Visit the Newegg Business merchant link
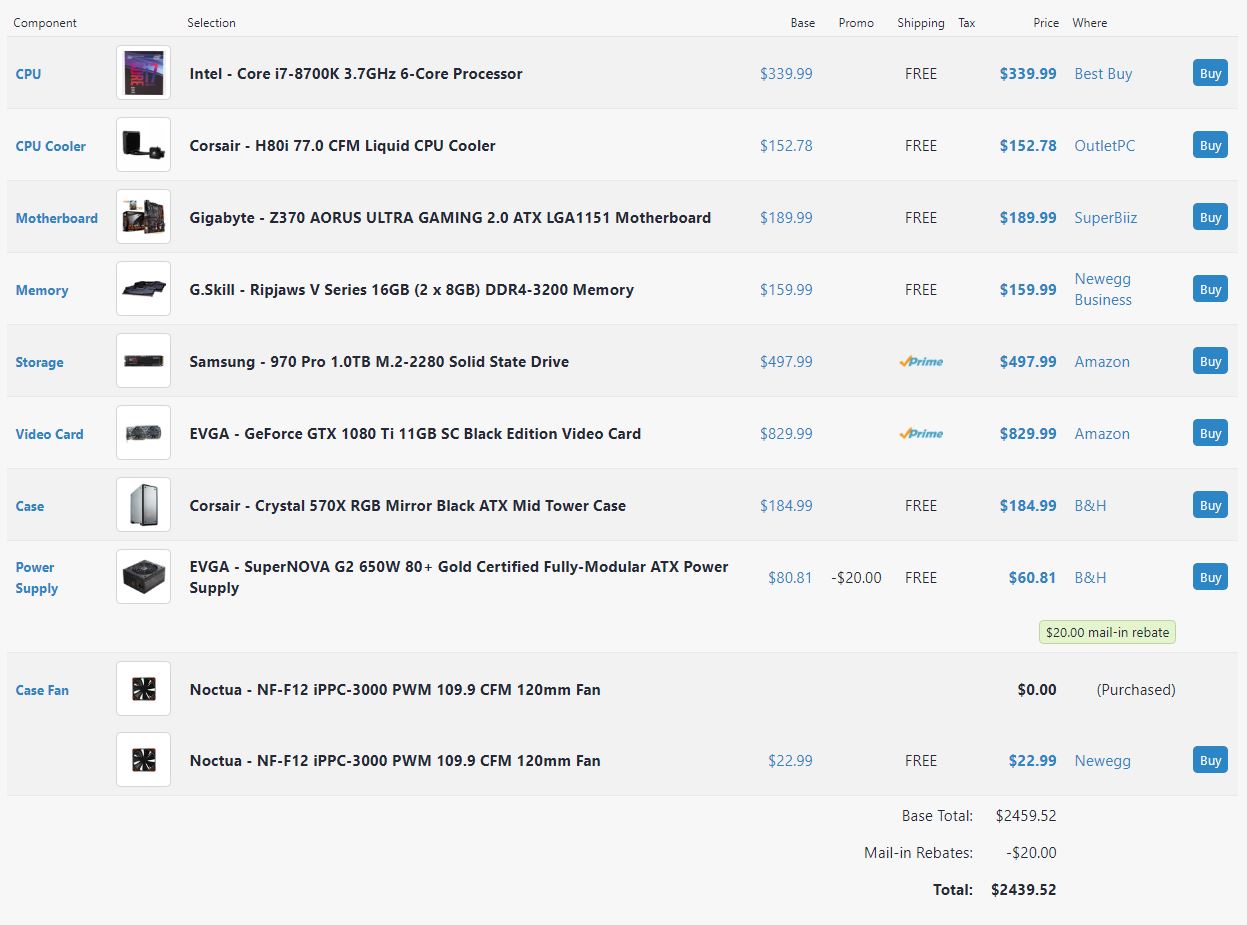 point(1103,289)
